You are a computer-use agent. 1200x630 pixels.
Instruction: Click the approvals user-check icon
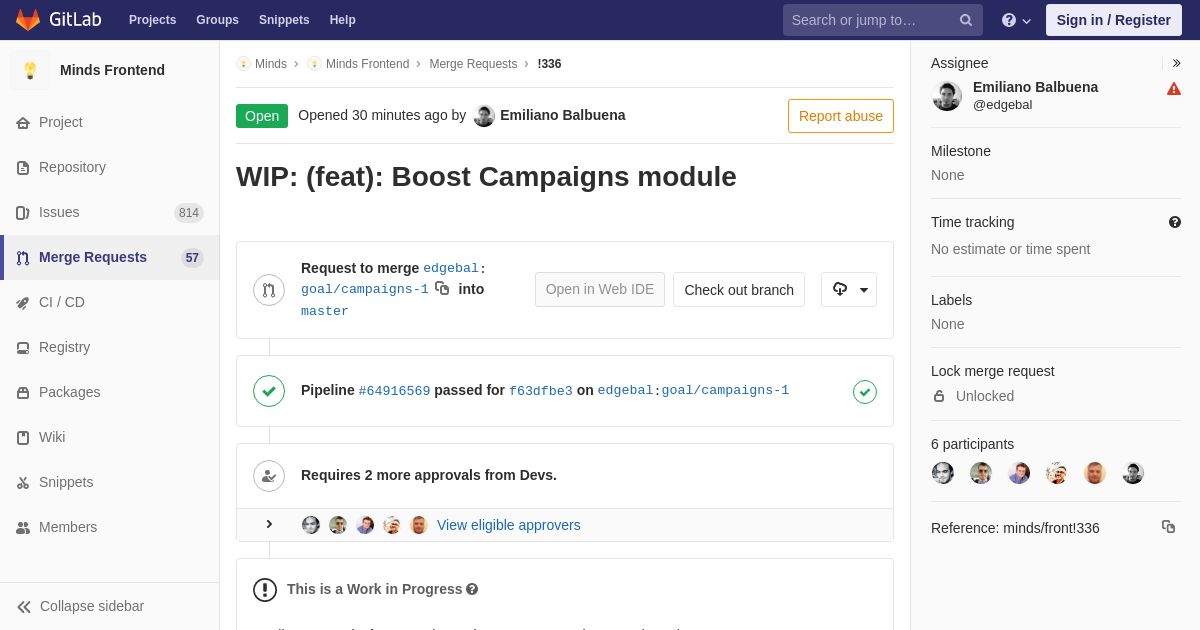click(x=269, y=476)
